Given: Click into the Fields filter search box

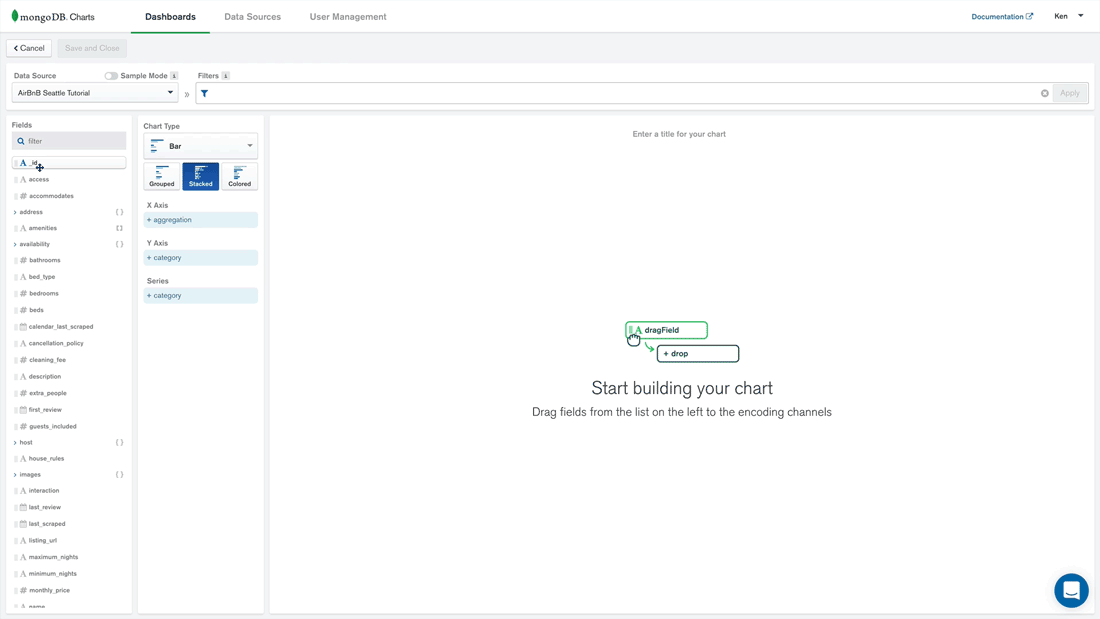Looking at the screenshot, I should point(69,141).
